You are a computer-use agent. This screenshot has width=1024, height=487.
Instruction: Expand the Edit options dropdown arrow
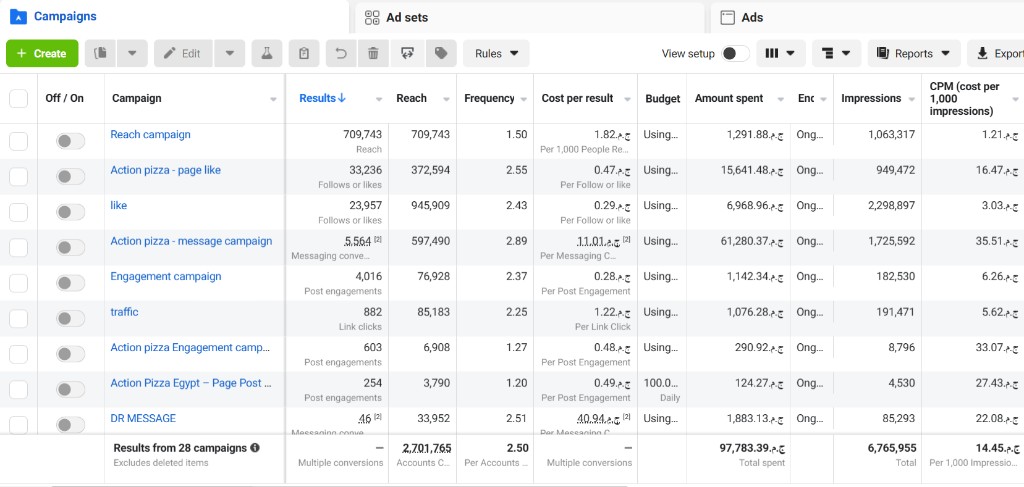coord(230,54)
